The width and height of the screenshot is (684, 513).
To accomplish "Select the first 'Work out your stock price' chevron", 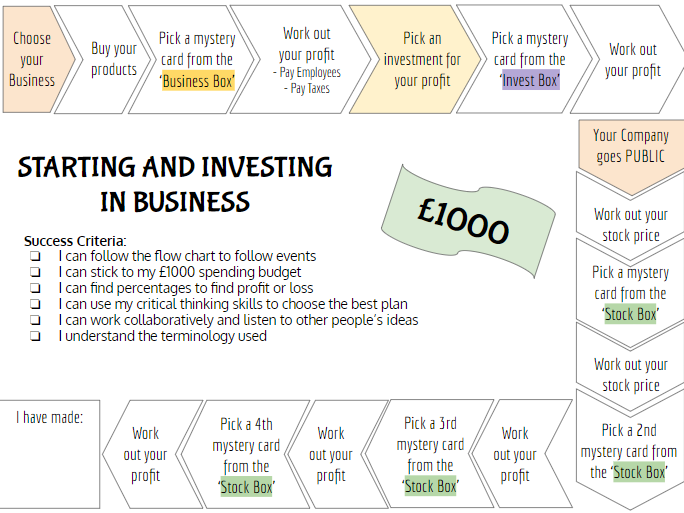I will 631,218.
